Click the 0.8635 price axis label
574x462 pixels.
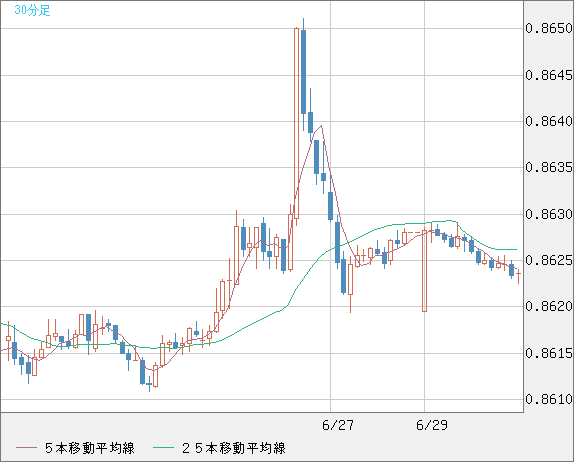point(549,167)
